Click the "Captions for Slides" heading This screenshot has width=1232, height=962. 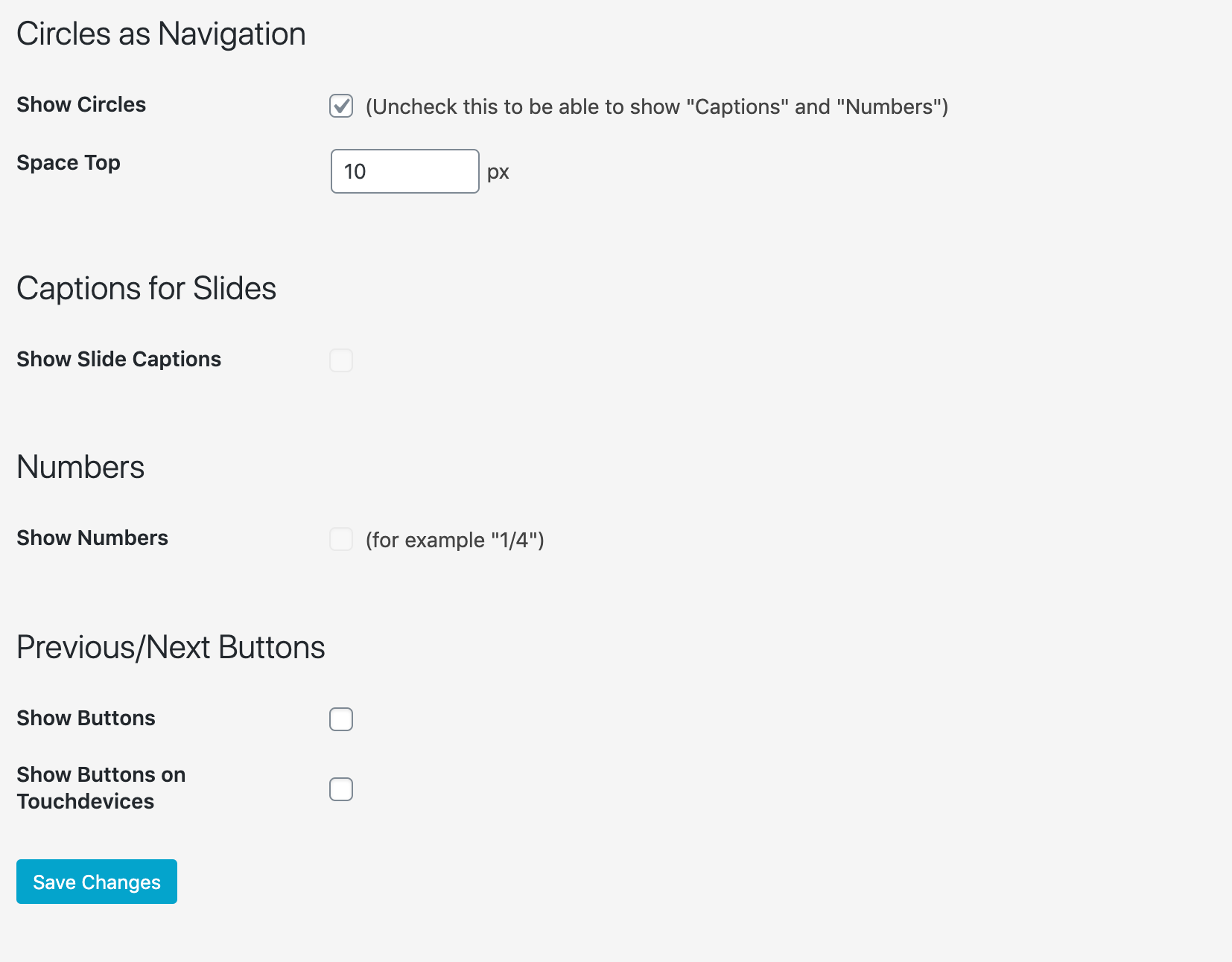146,289
